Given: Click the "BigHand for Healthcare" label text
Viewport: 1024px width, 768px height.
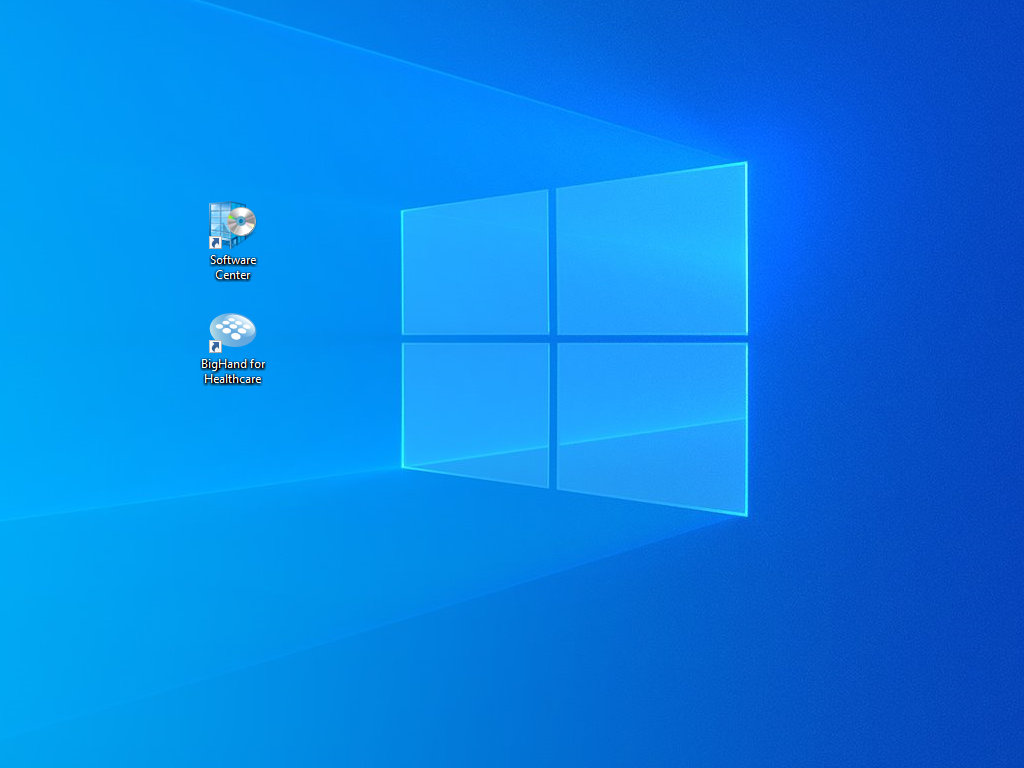Looking at the screenshot, I should (233, 372).
